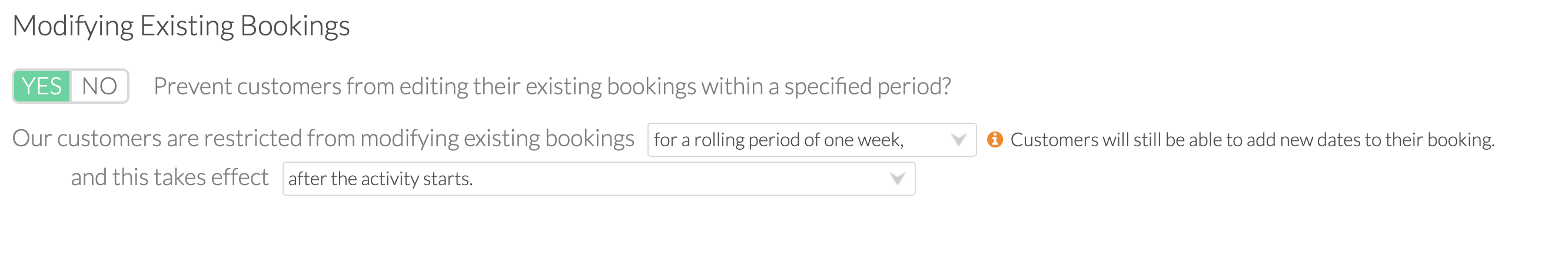The image size is (1568, 263).
Task: Click the 'Customers will still be able' note
Action: click(1253, 140)
